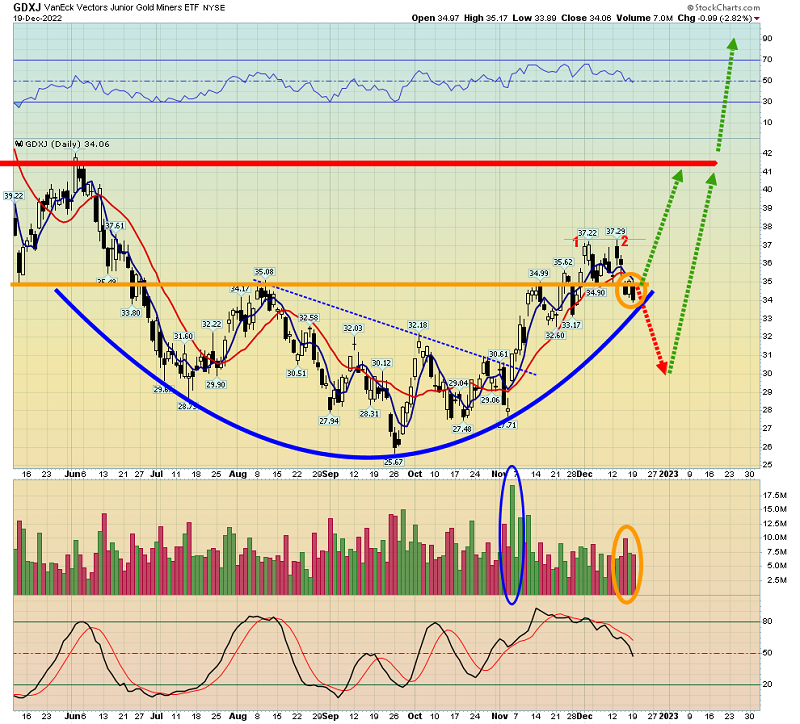The height and width of the screenshot is (724, 800).
Task: Click the 33.80 low price label
Action: click(x=131, y=313)
